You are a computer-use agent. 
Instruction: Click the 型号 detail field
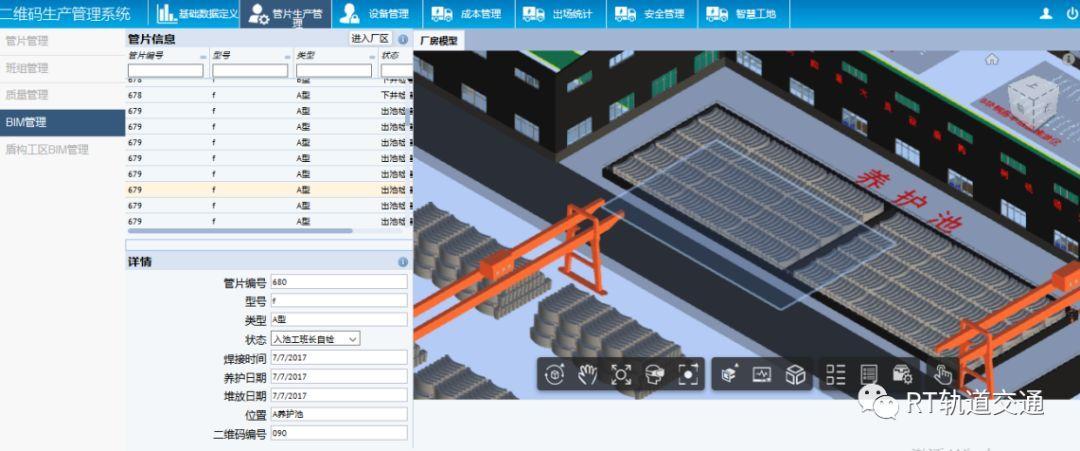click(x=339, y=301)
